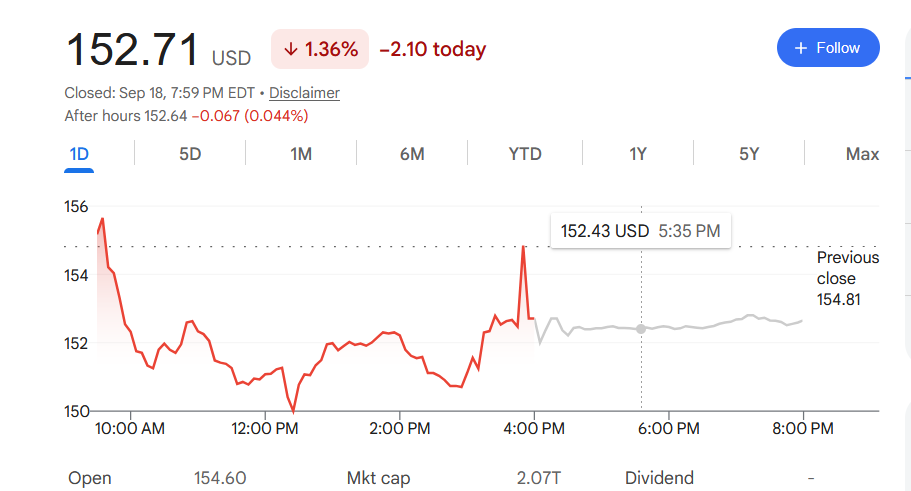This screenshot has width=911, height=491.
Task: Click the Previous close 154.81 label
Action: point(848,278)
